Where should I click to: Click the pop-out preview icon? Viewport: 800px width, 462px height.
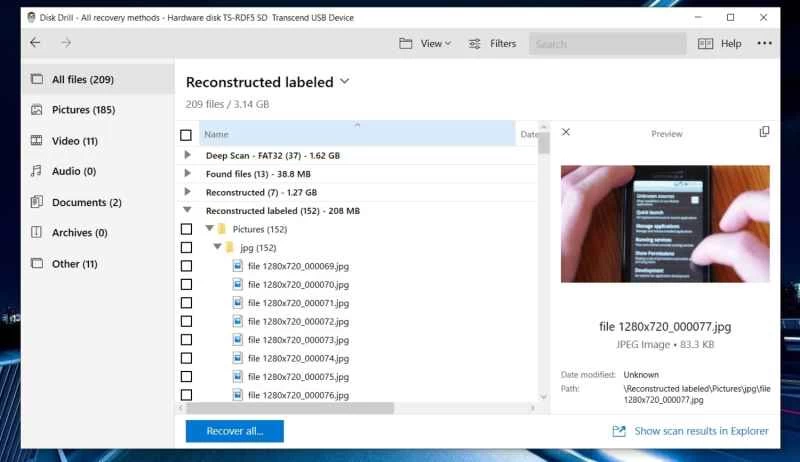tap(764, 132)
